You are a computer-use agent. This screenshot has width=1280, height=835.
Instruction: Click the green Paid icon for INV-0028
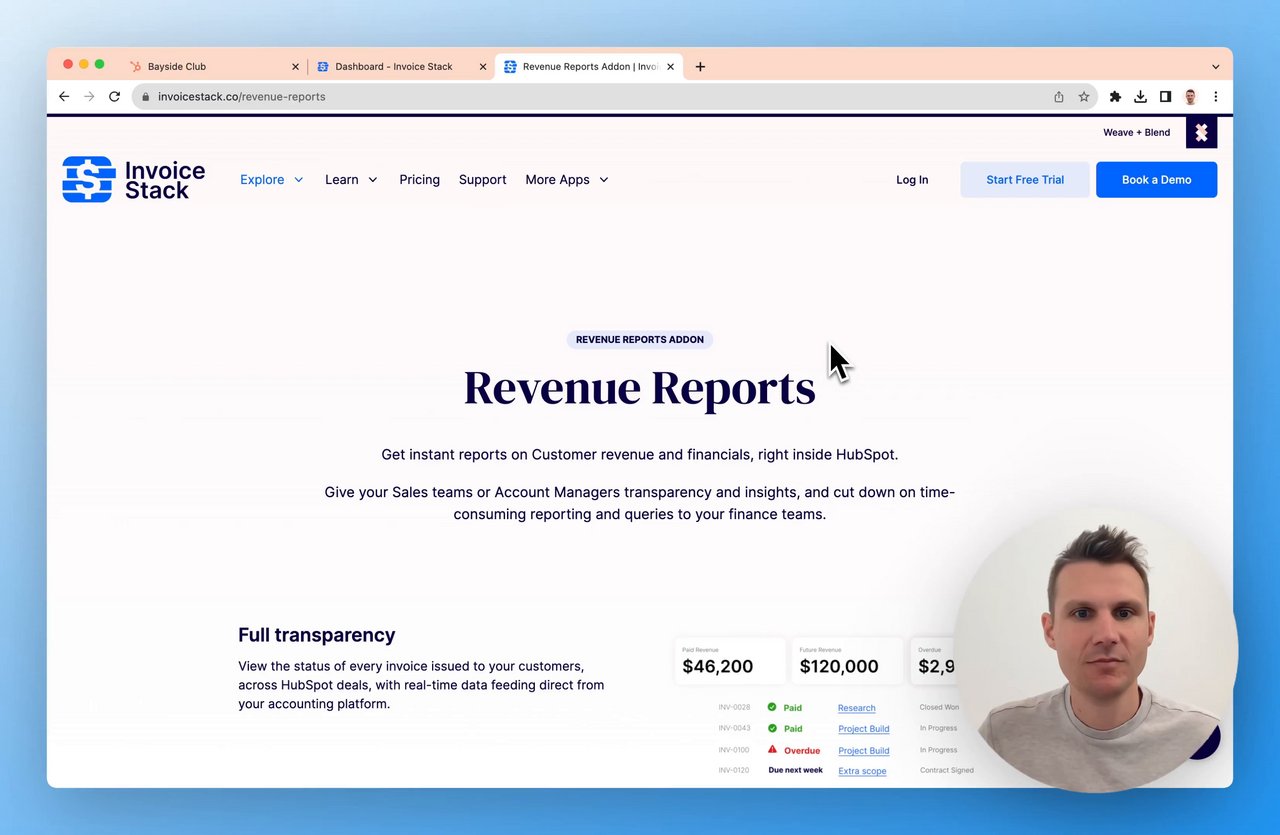(772, 707)
